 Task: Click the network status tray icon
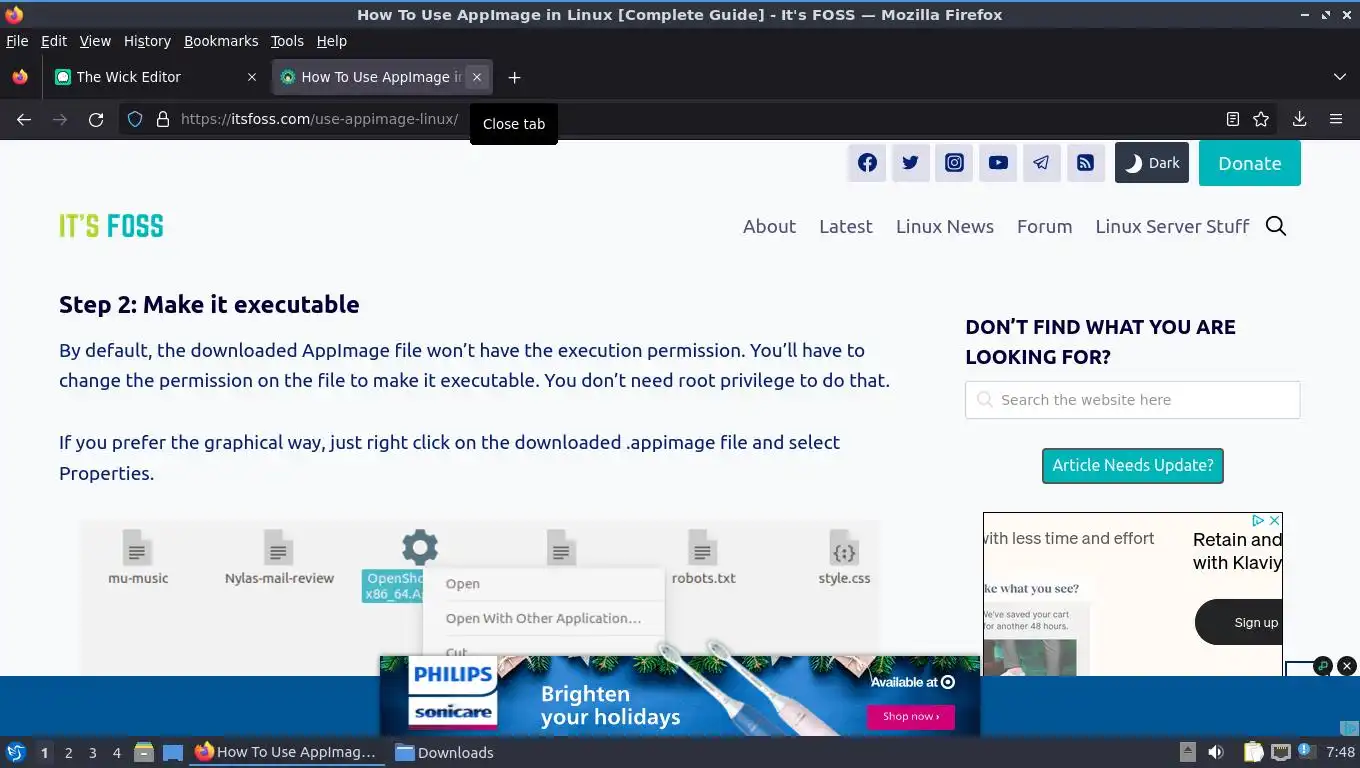pos(1281,752)
